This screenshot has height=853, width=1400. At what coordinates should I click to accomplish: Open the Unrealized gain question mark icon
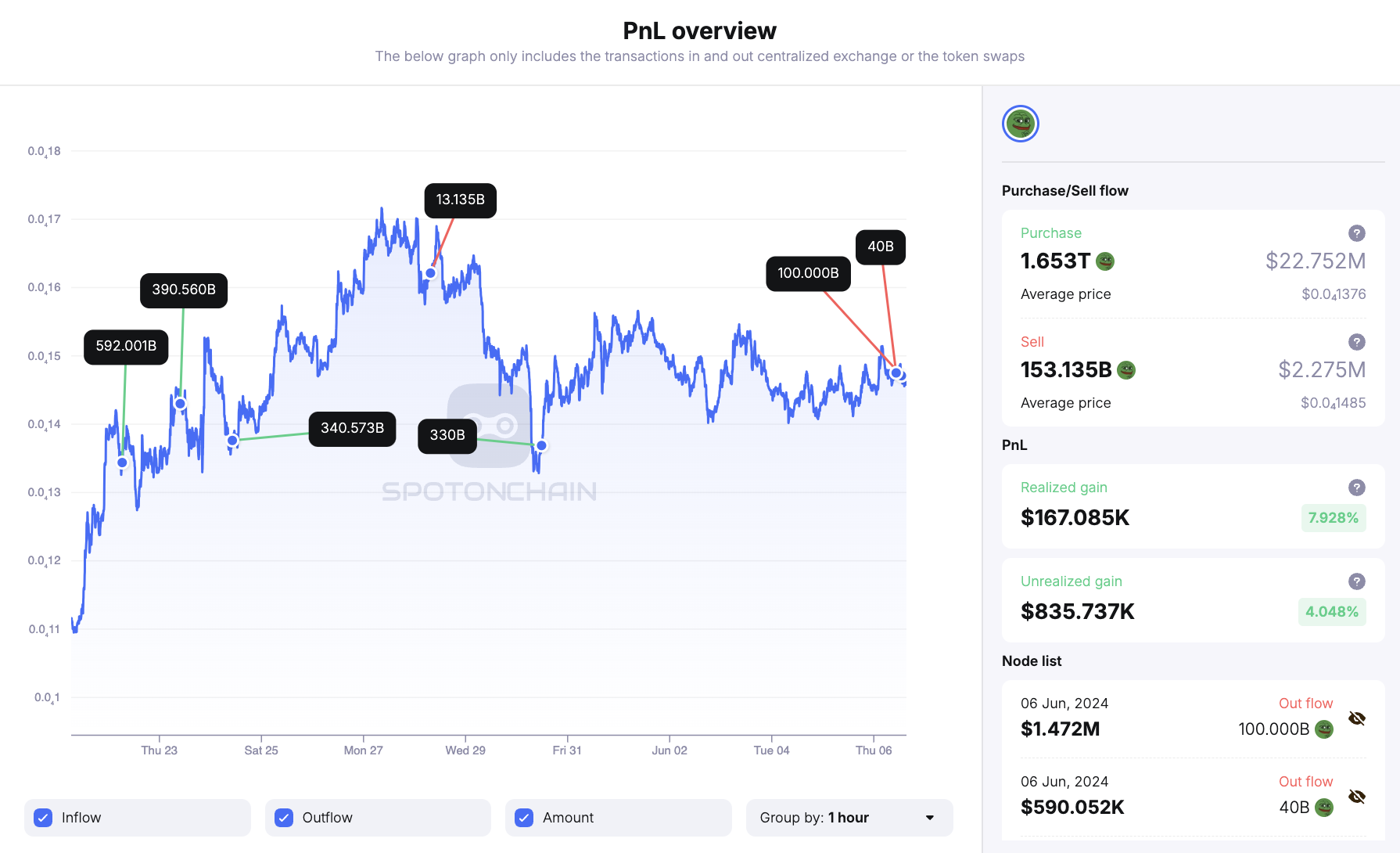click(x=1356, y=581)
